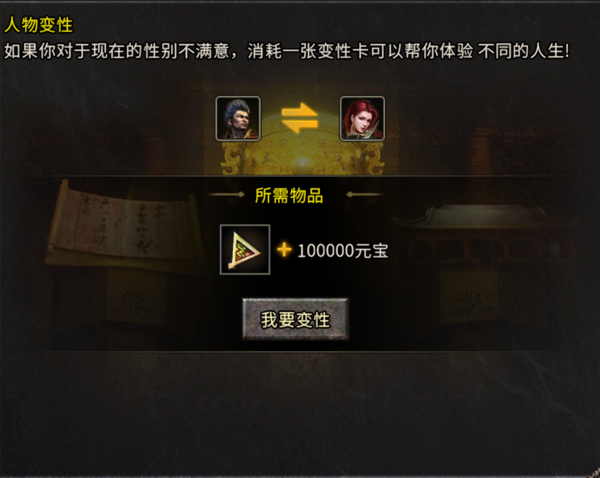This screenshot has width=600, height=478.
Task: Select the 人物变性 panel title
Action: click(38, 25)
